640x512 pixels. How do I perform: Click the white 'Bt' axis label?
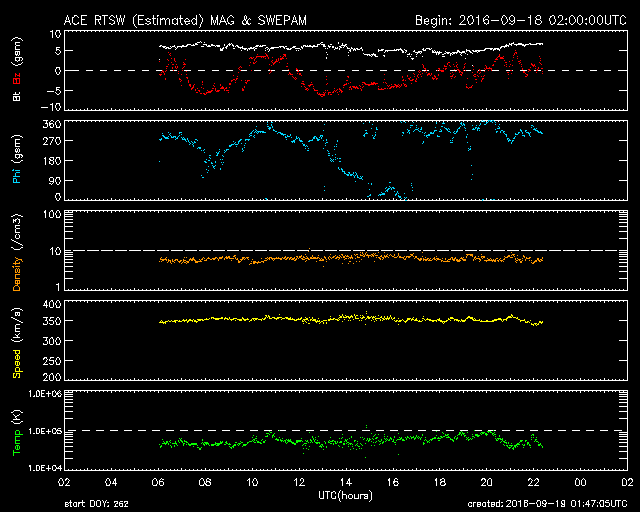click(17, 96)
